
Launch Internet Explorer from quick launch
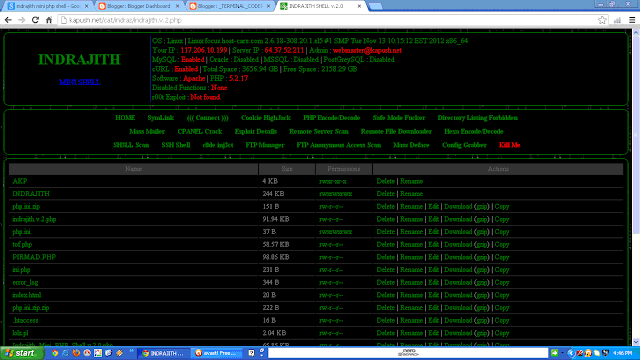(x=65, y=353)
